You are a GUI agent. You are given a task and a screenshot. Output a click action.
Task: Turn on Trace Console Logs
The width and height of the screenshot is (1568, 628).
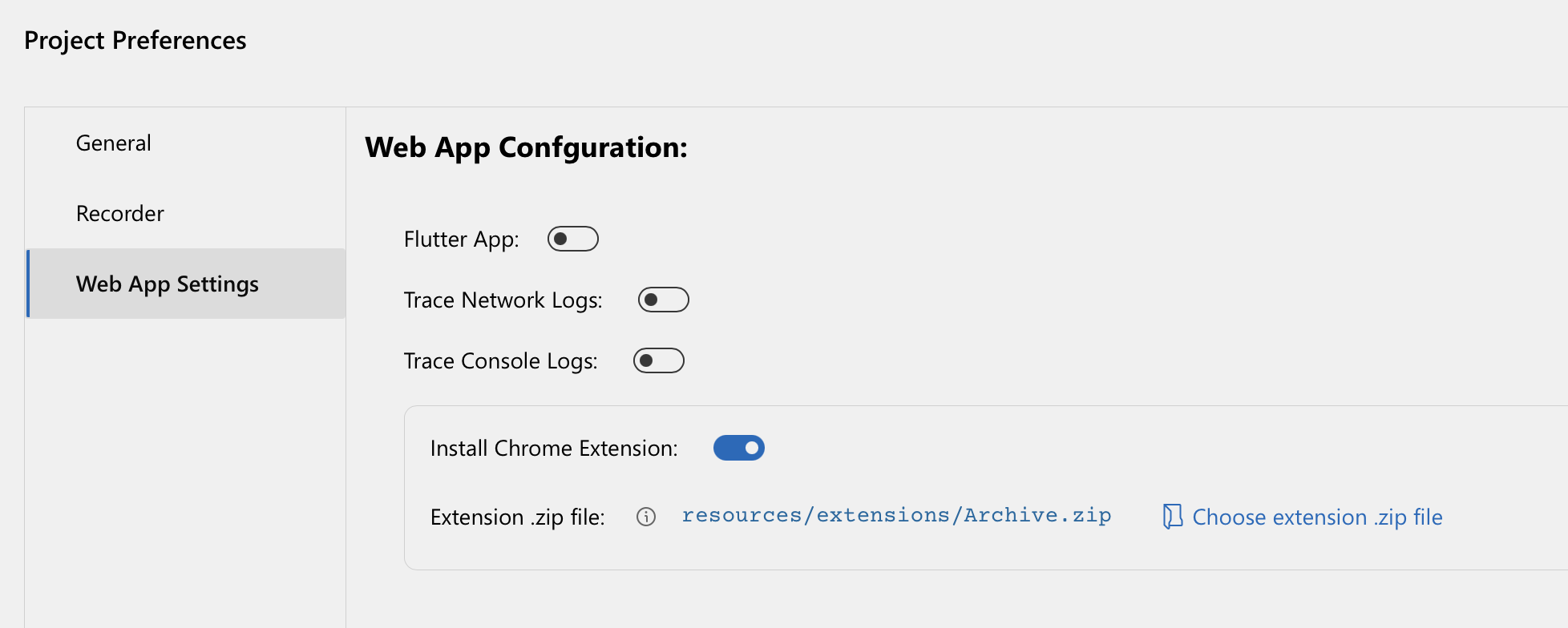659,360
